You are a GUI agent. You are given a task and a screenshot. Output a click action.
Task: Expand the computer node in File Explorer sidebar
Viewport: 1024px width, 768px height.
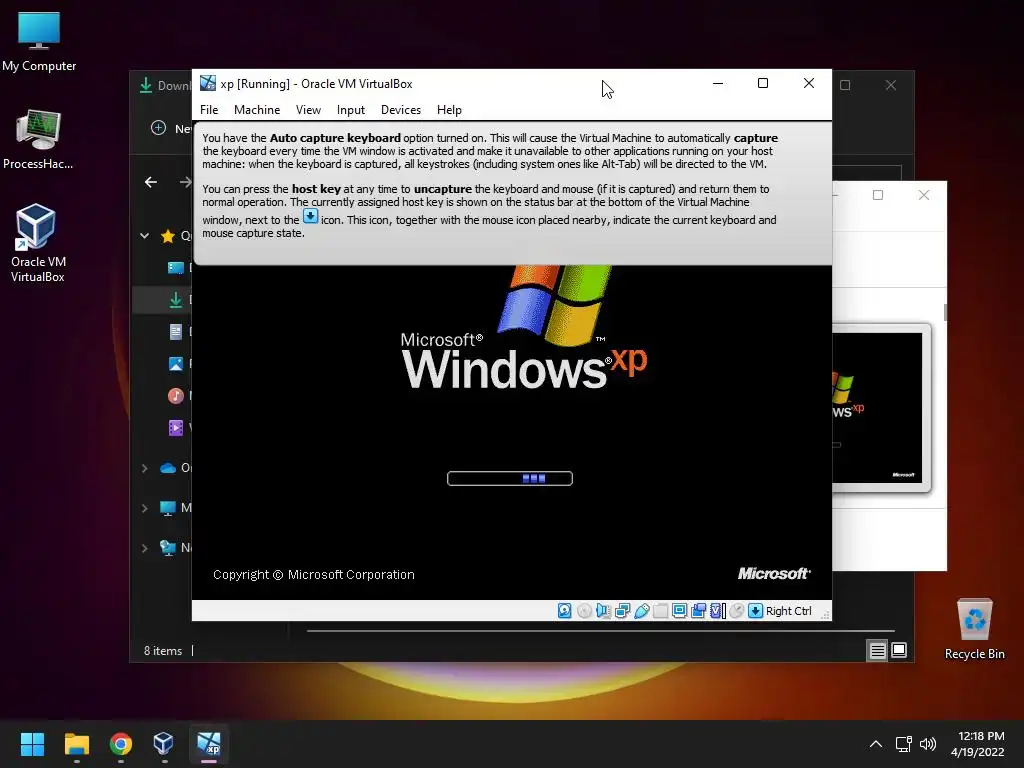point(145,508)
